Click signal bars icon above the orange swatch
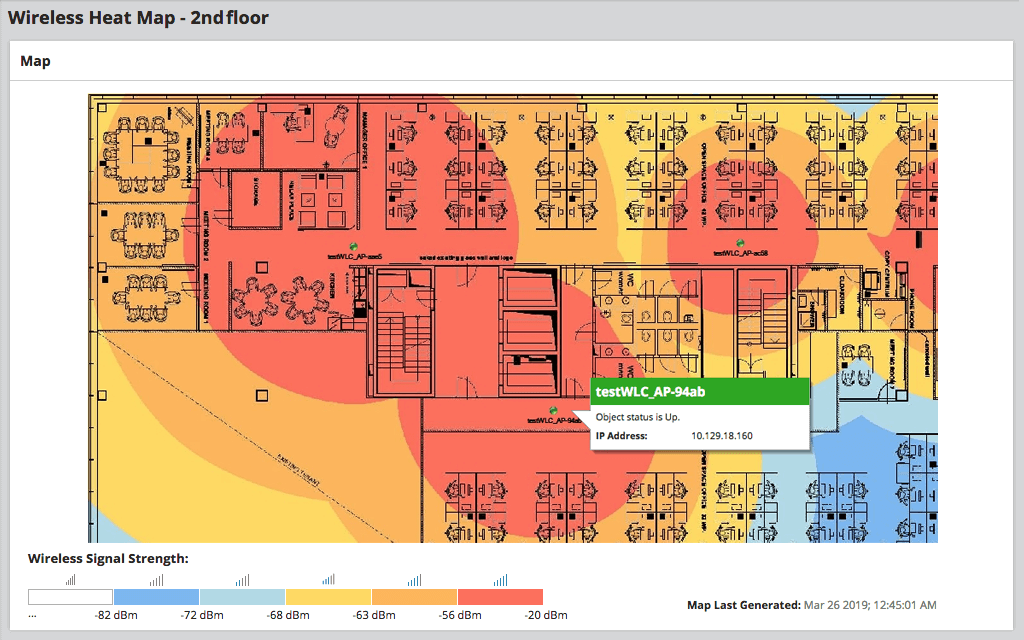 (x=414, y=580)
